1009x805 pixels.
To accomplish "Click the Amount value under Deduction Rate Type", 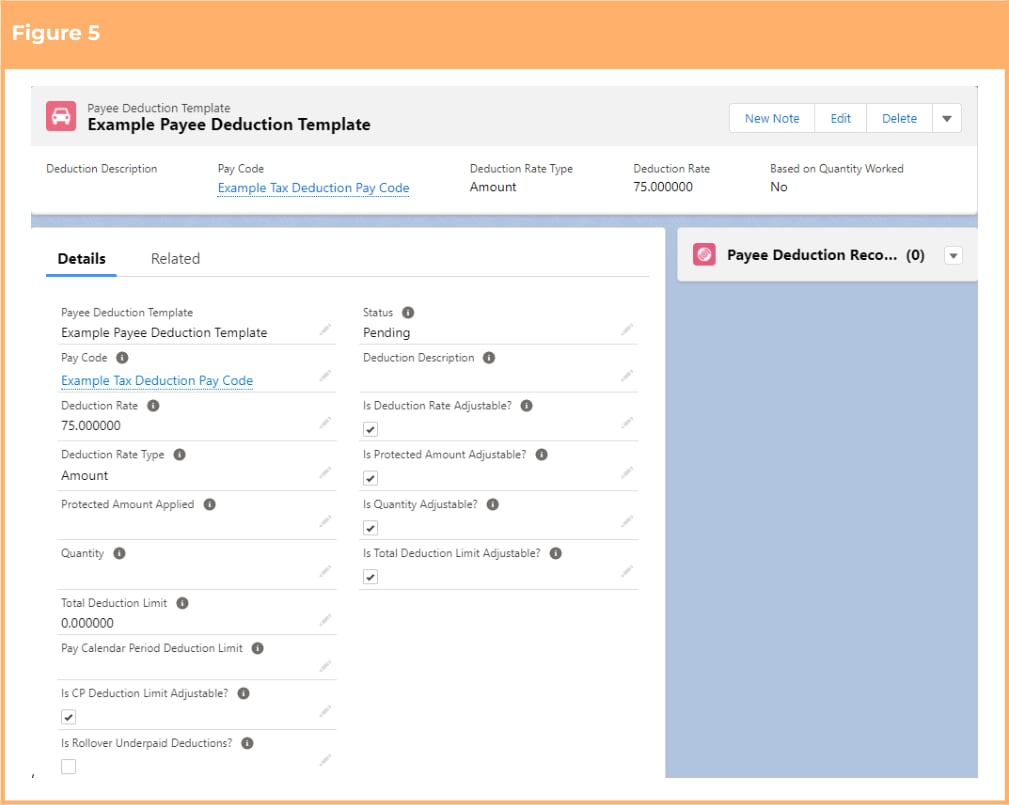I will 84,476.
